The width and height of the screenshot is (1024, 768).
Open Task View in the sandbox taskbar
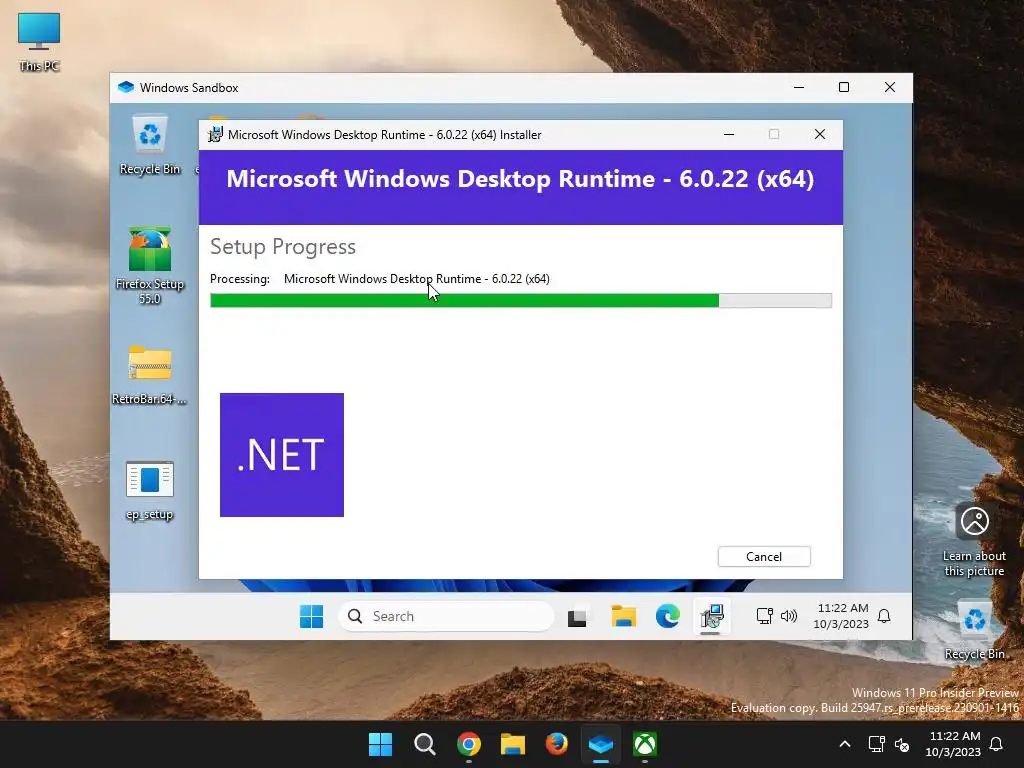[577, 616]
